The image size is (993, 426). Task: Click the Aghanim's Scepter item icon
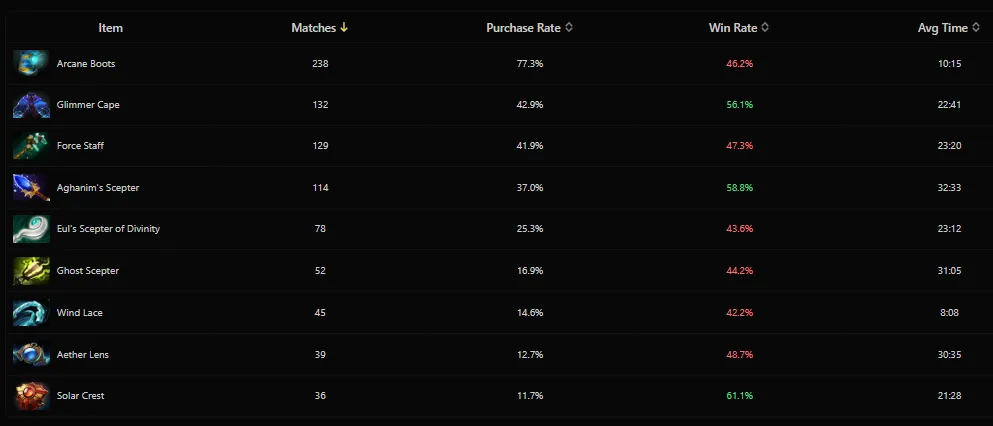coord(30,188)
